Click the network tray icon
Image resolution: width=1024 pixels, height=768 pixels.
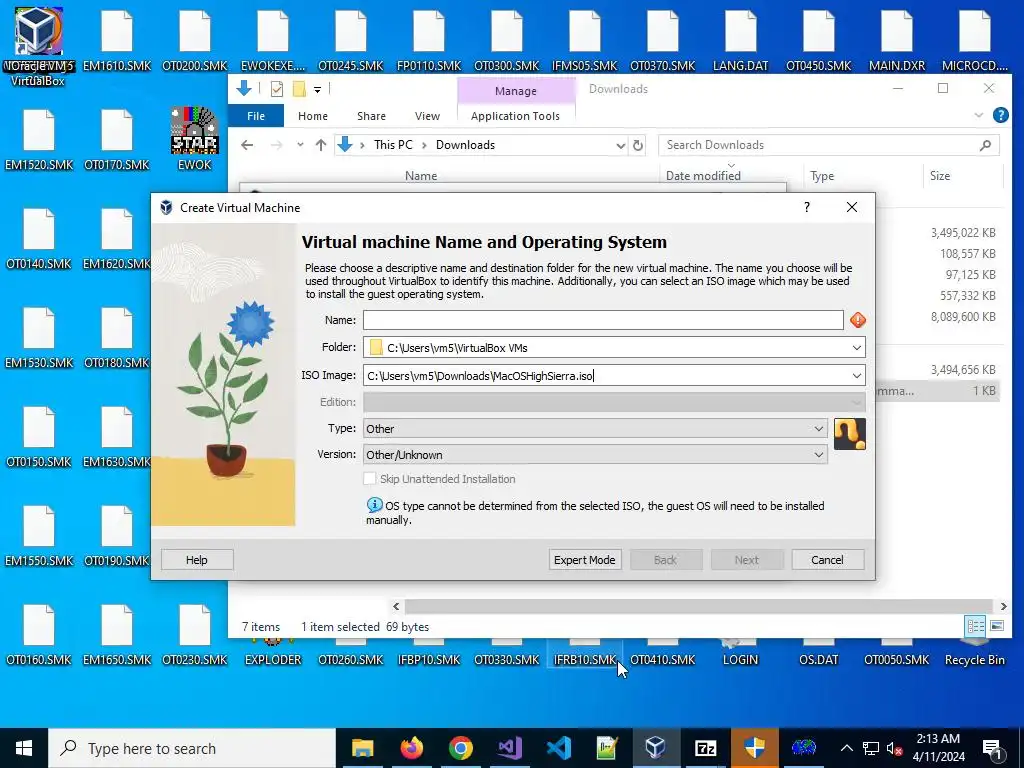(871, 748)
